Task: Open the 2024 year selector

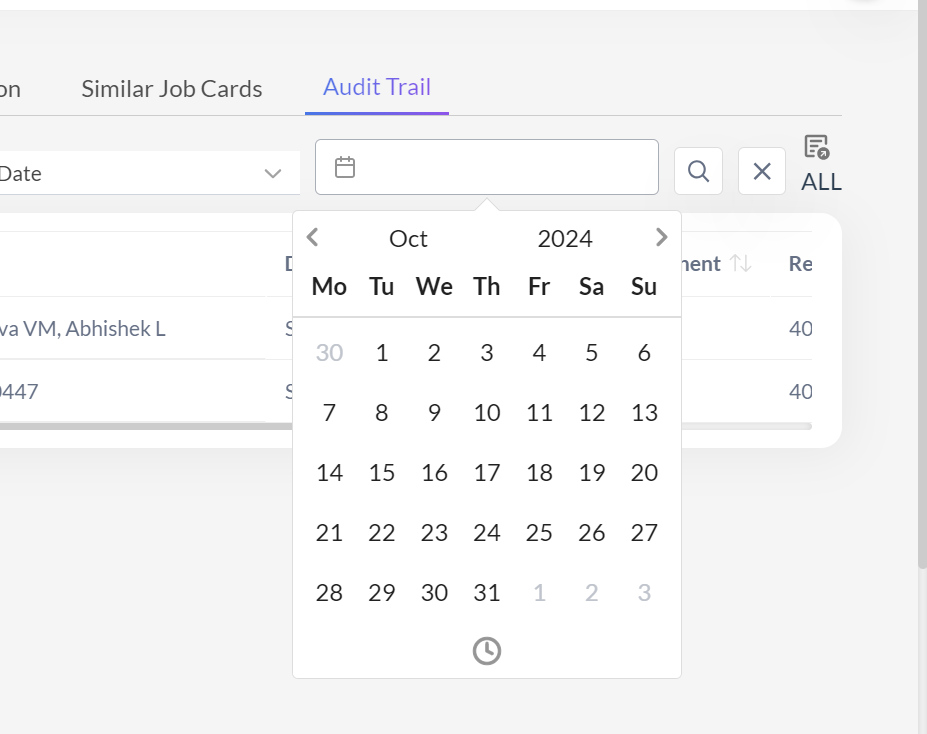Action: click(x=565, y=239)
